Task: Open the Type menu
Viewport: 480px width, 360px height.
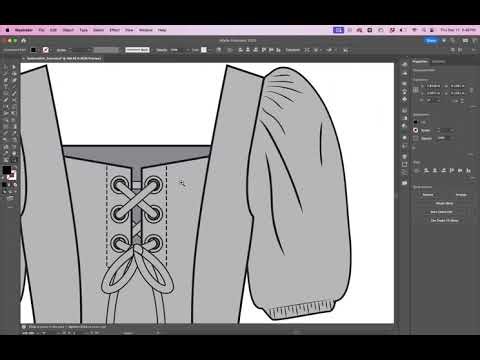Action: pyautogui.click(x=83, y=30)
